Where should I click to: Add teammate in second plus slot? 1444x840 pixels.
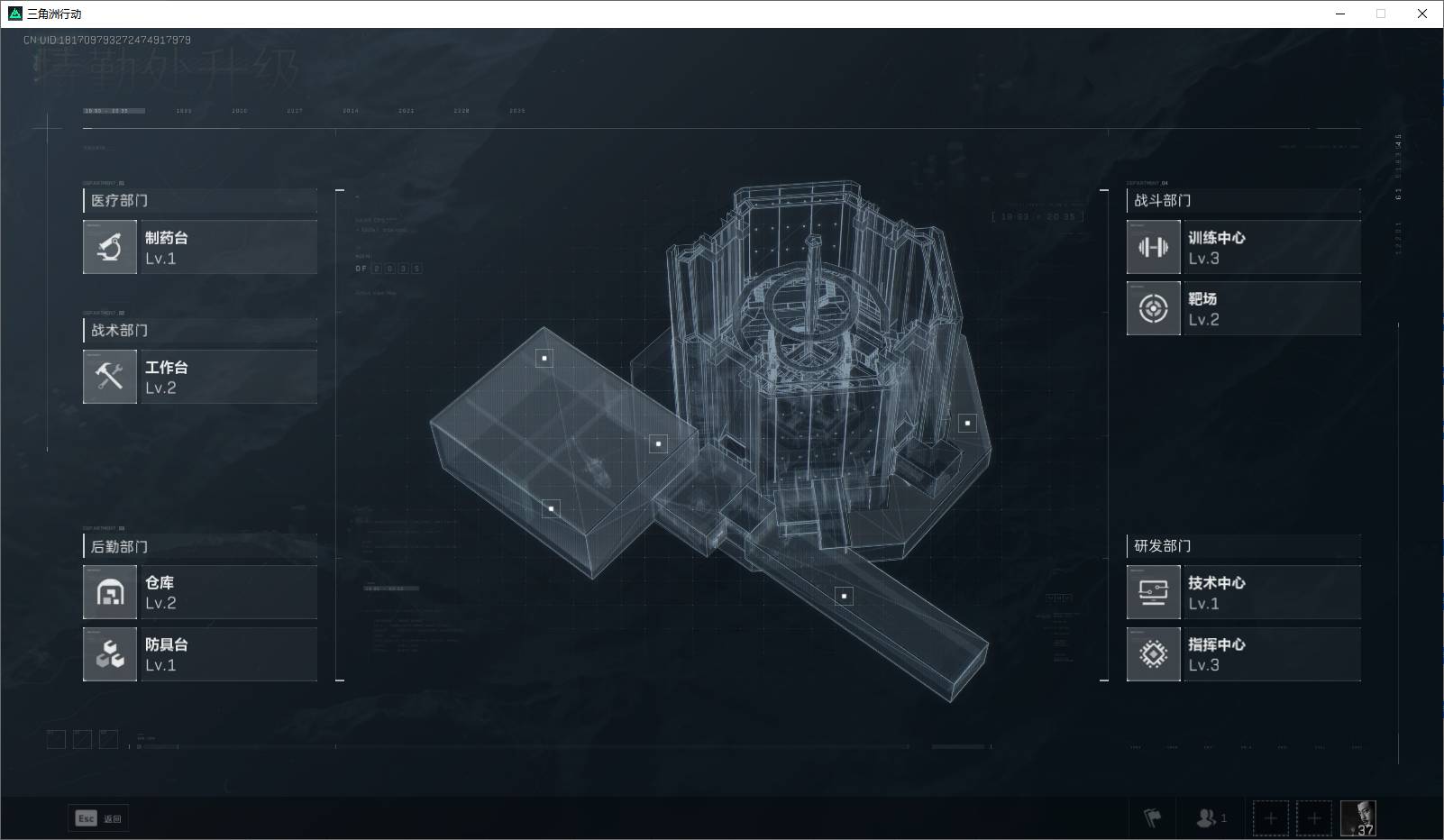point(1314,818)
